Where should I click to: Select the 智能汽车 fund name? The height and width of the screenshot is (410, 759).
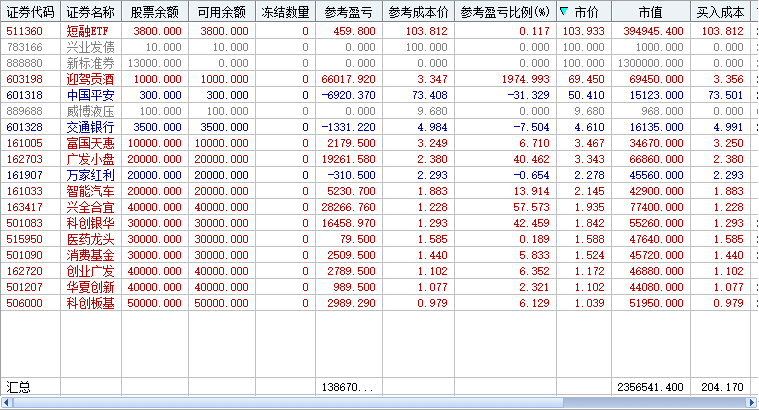point(91,191)
